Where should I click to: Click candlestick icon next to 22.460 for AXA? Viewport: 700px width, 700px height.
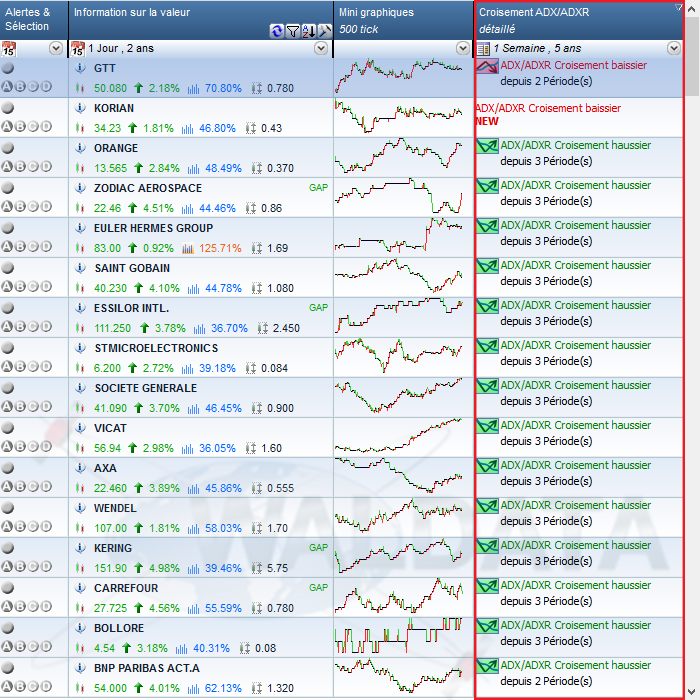click(80, 488)
